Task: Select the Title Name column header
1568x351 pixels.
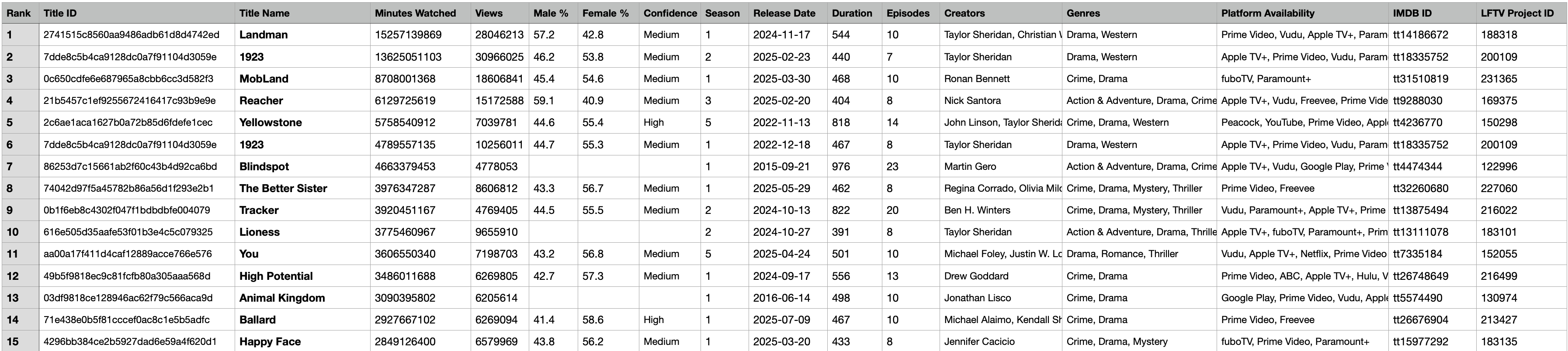Action: tap(264, 13)
